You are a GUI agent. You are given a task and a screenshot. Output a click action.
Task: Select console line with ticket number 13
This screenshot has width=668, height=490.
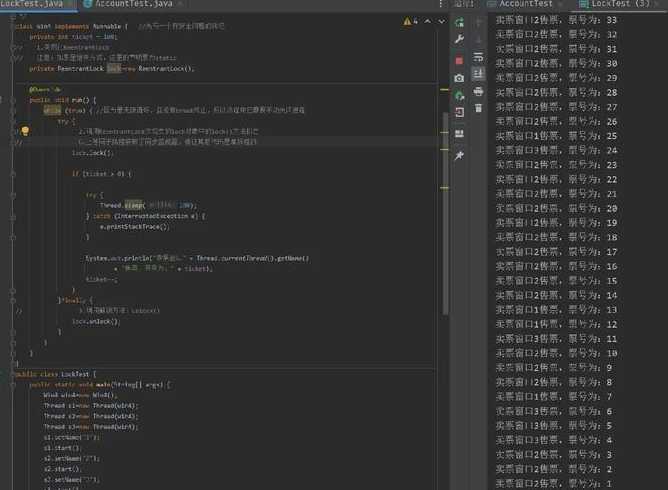tap(556, 310)
